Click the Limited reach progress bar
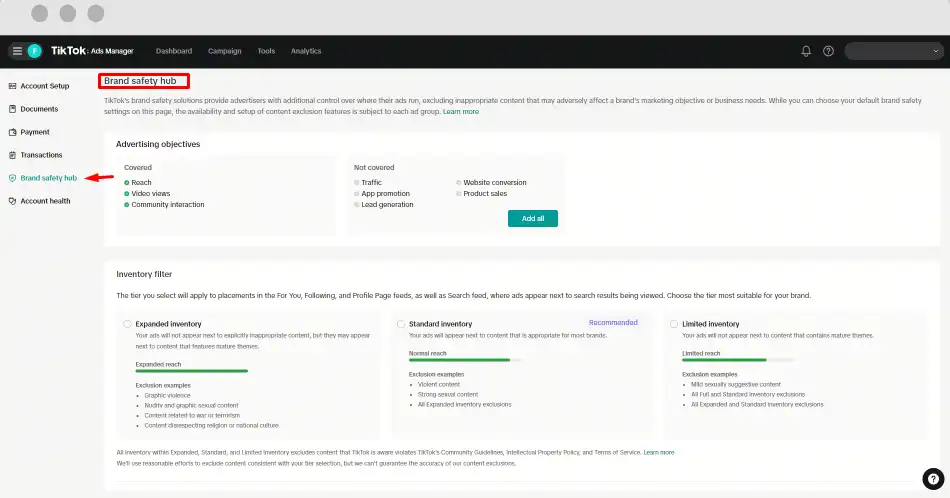 [738, 360]
